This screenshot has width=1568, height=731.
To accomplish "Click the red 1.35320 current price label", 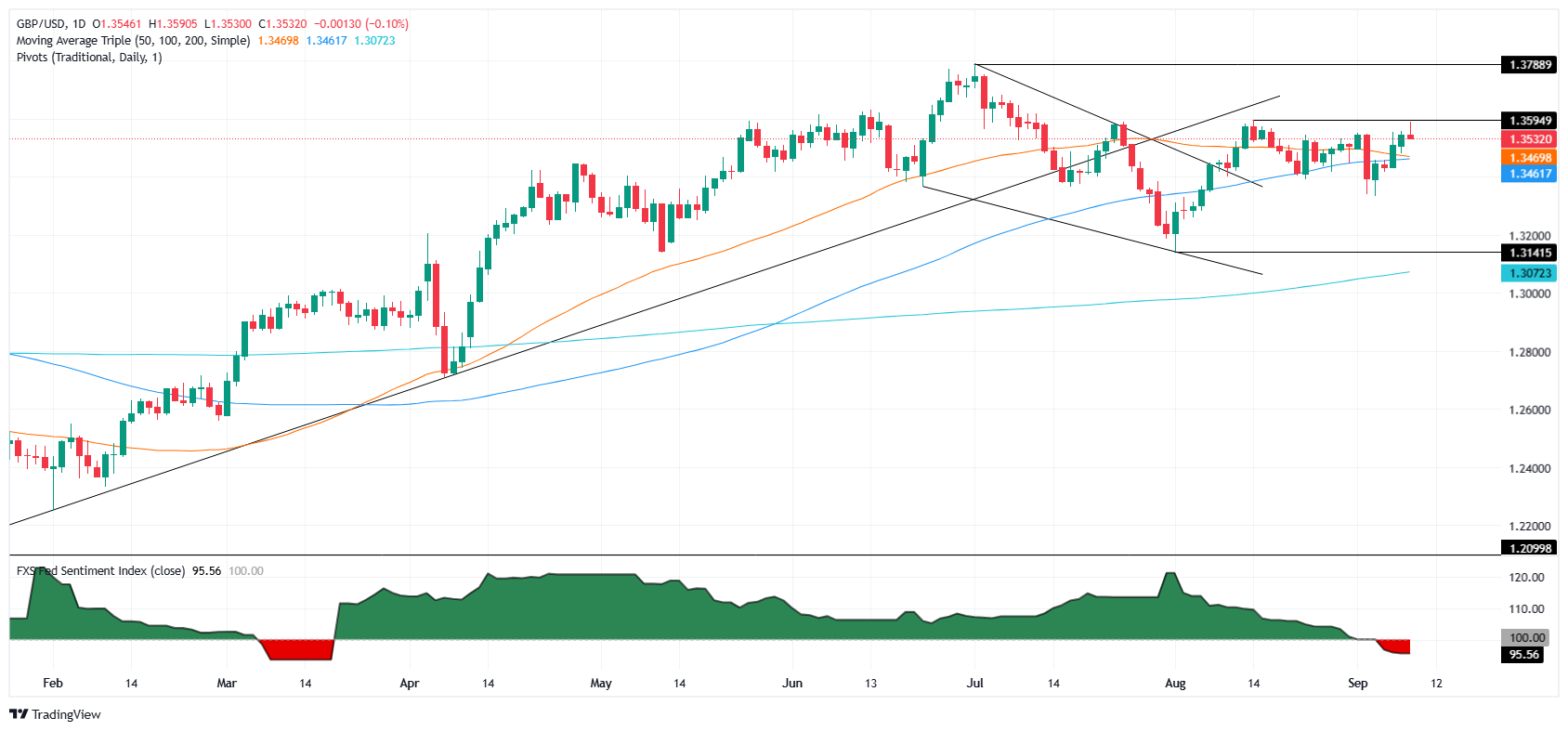I will pyautogui.click(x=1528, y=139).
